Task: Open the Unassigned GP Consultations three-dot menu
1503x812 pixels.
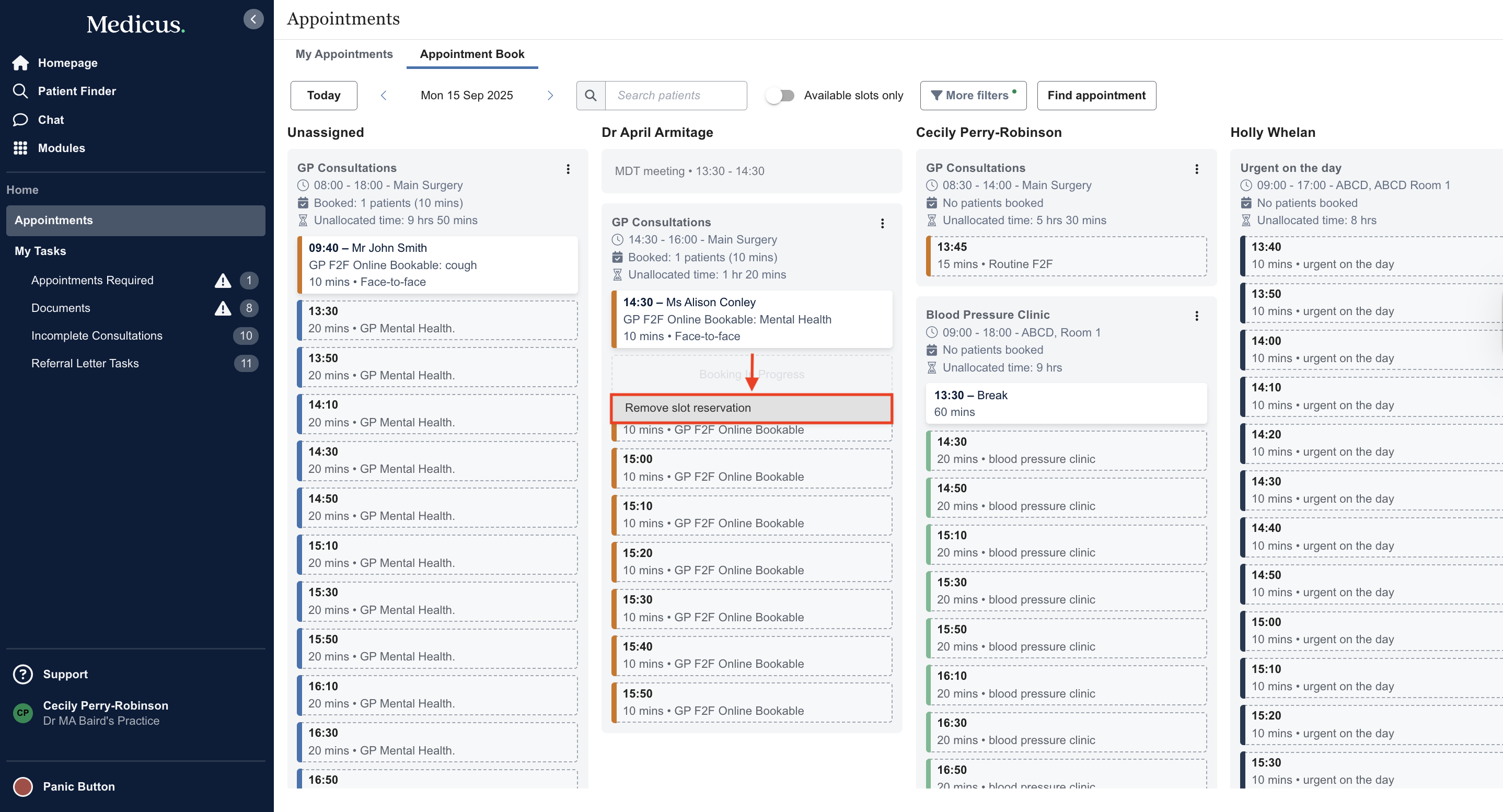Action: pyautogui.click(x=568, y=169)
